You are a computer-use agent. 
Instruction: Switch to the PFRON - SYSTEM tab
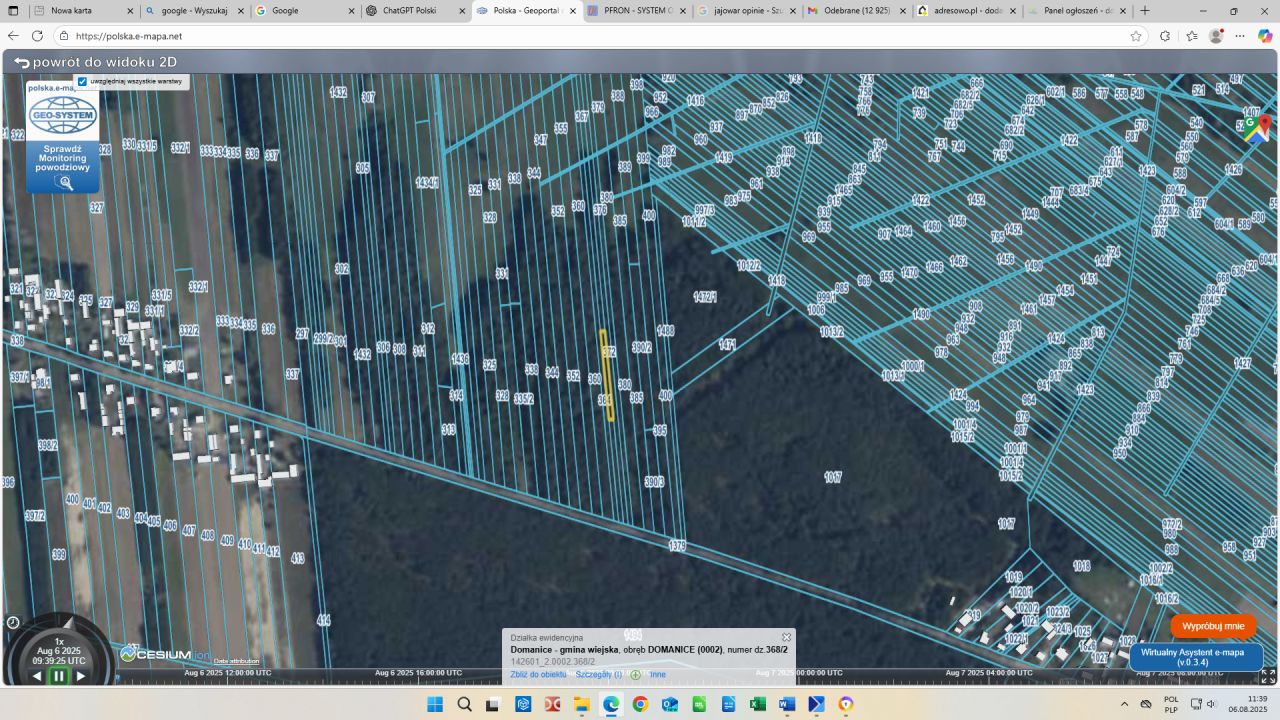(630, 11)
